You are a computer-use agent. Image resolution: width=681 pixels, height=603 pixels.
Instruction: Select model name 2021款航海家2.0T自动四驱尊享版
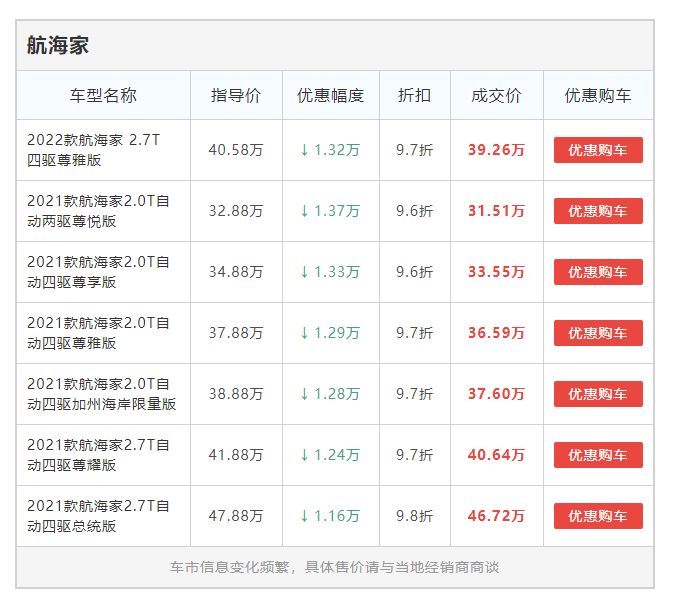point(98,272)
